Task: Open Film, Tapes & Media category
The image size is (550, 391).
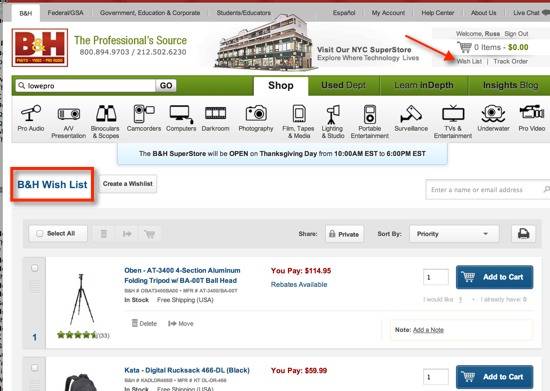Action: tap(299, 122)
